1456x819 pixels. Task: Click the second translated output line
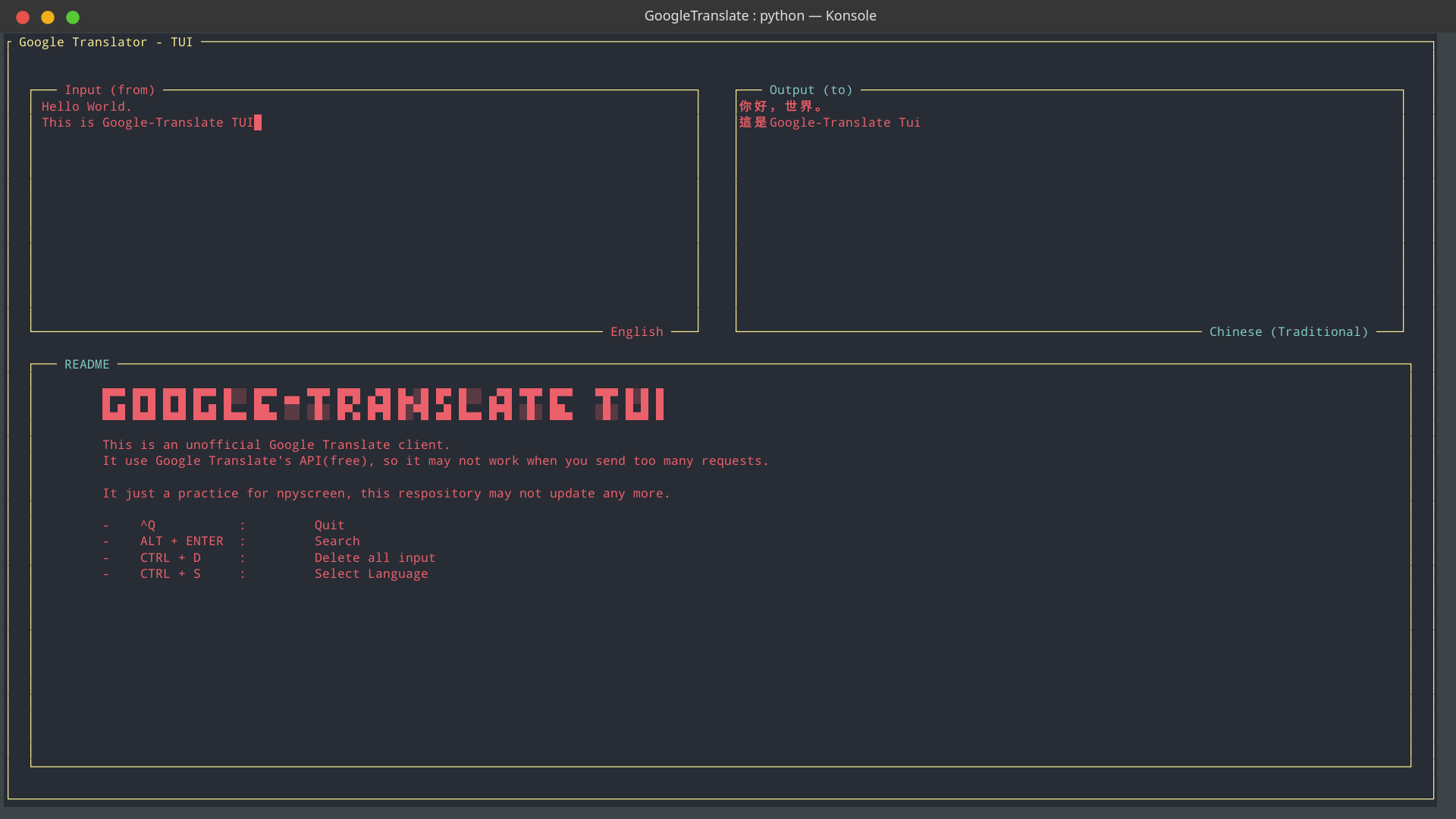click(830, 122)
